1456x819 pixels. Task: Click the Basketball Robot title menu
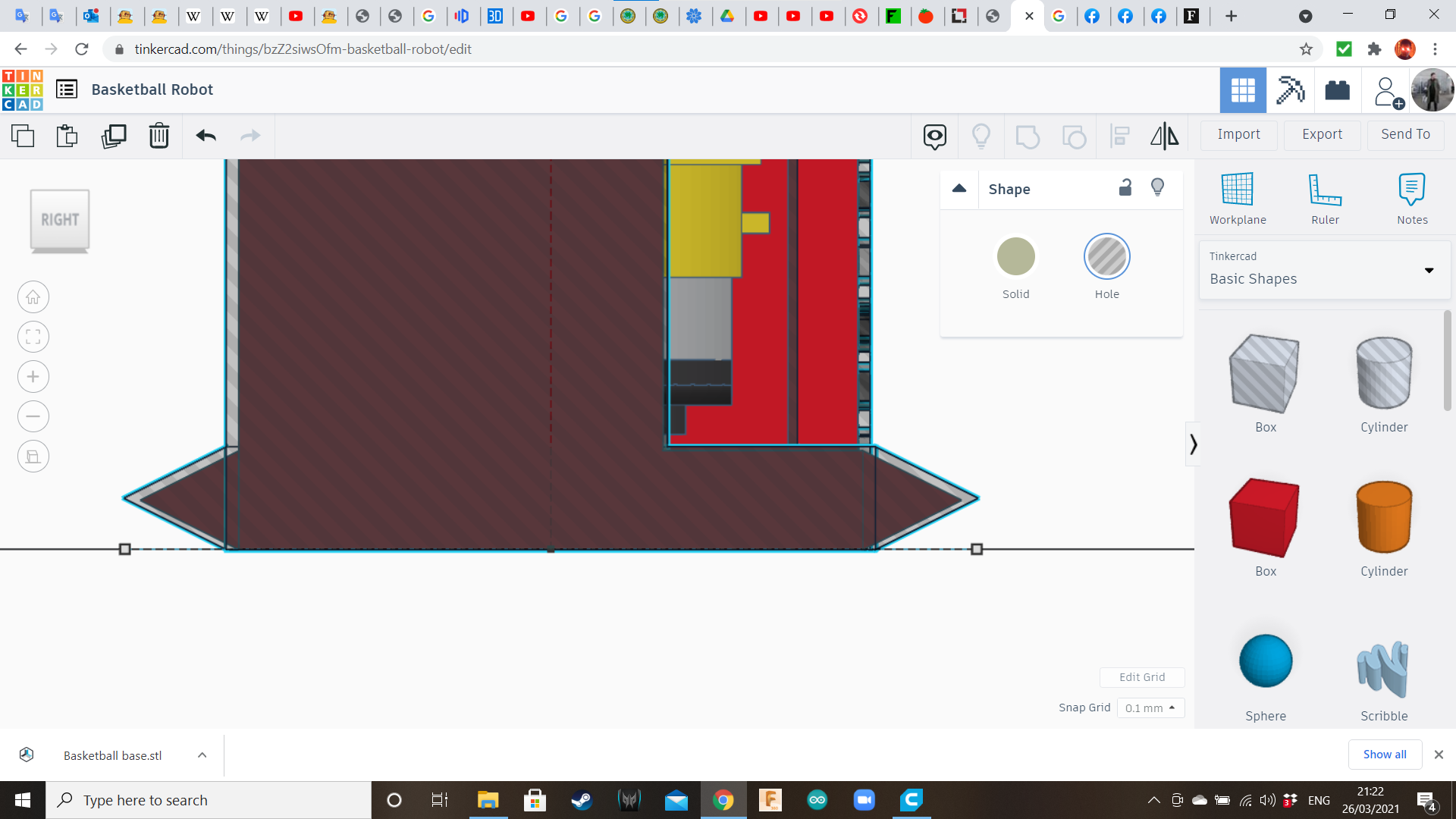[x=67, y=89]
